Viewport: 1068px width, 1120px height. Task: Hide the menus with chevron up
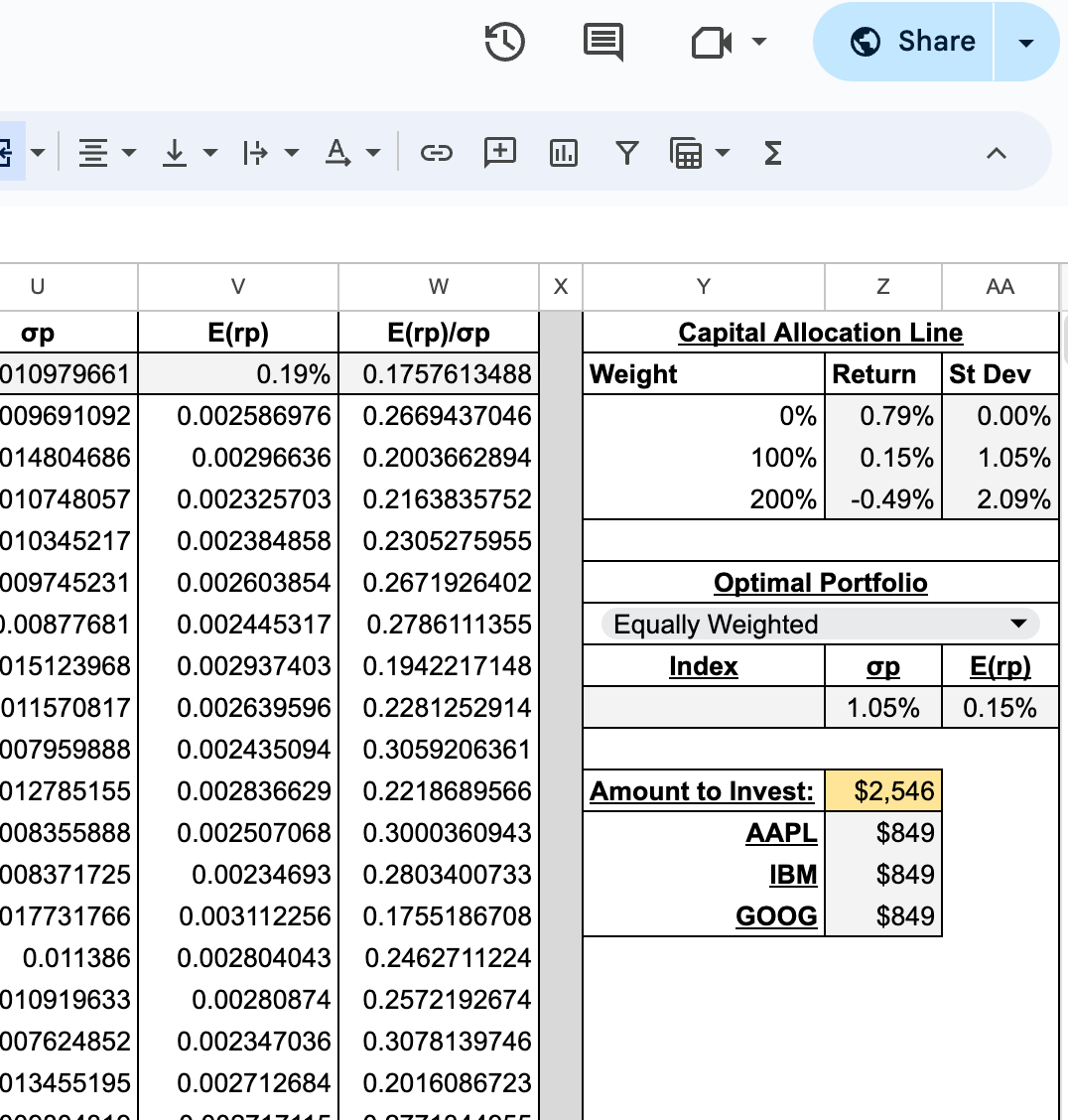click(997, 153)
